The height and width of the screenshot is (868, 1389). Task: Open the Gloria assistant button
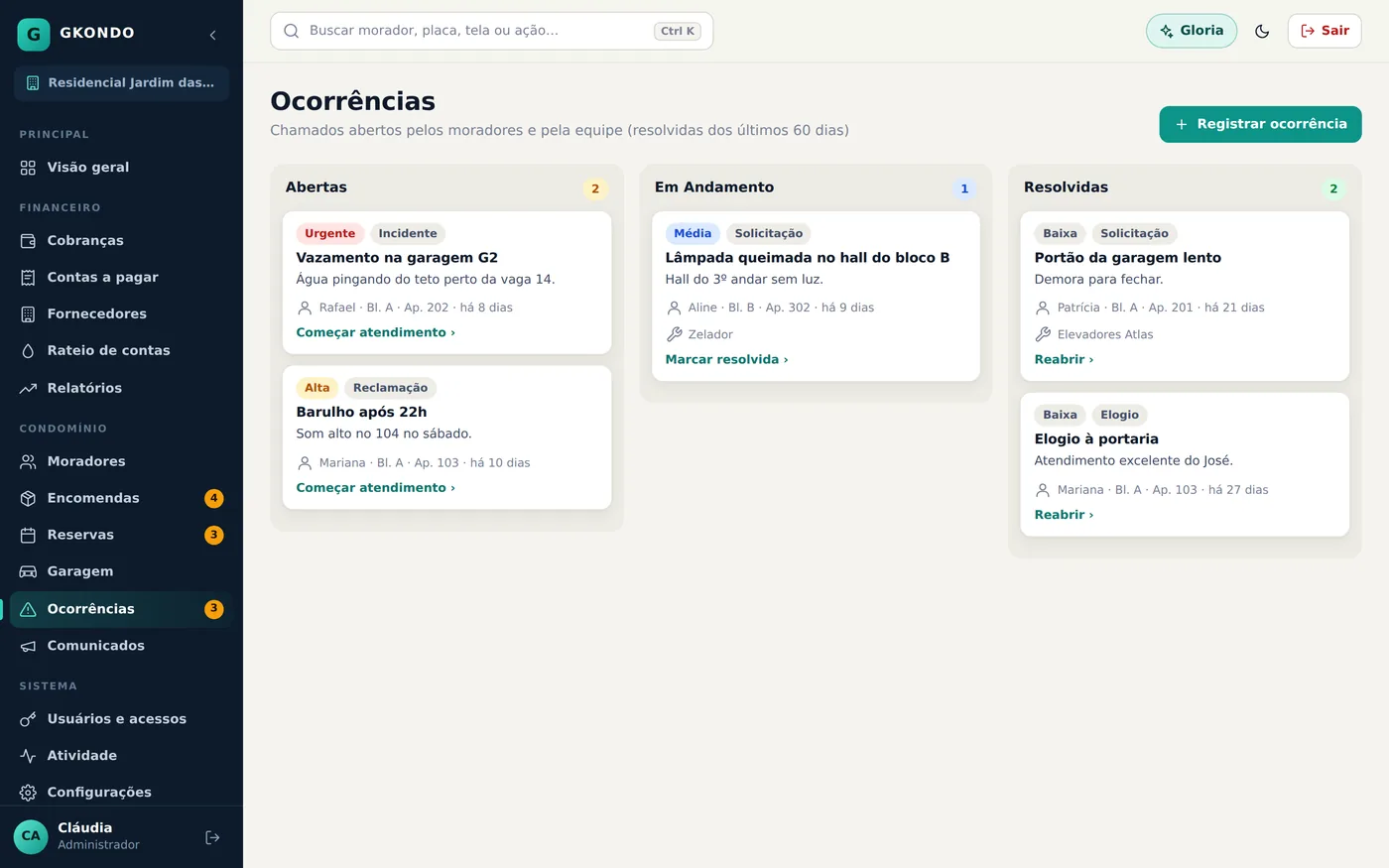click(x=1192, y=31)
